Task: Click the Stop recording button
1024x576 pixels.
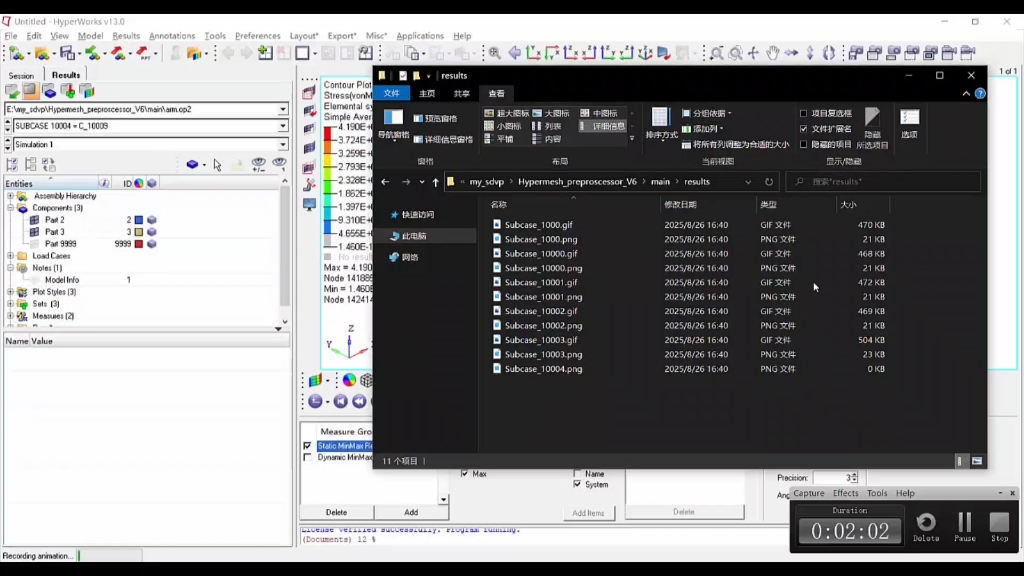Action: pos(999,523)
